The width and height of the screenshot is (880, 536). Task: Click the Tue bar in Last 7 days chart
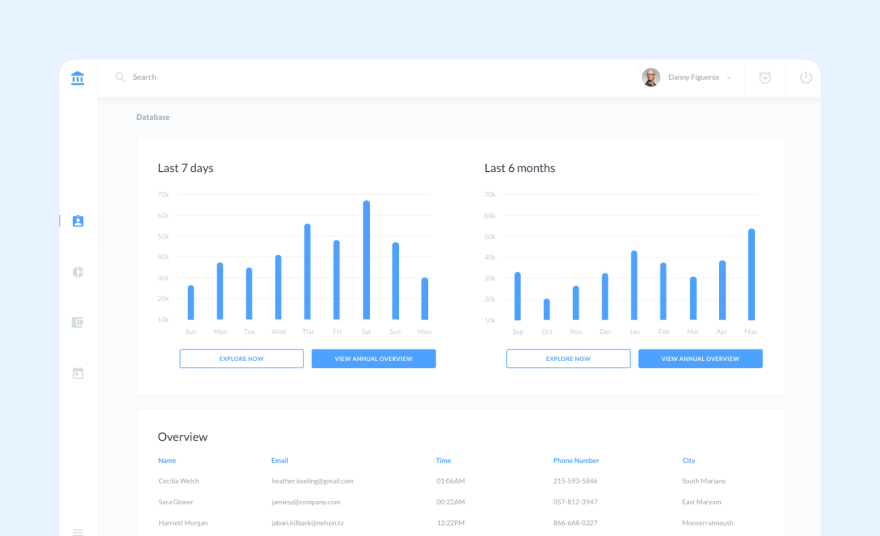(x=249, y=294)
